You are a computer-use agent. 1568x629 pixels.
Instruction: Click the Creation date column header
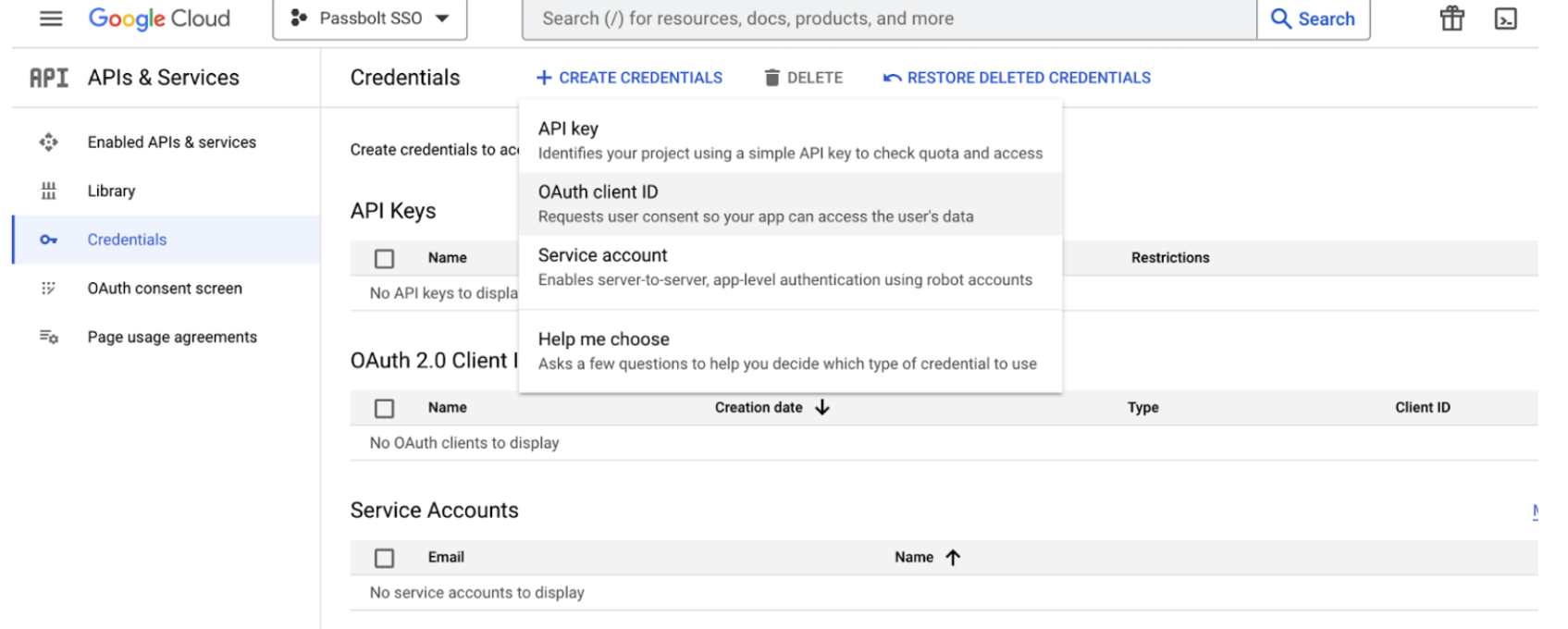(759, 407)
